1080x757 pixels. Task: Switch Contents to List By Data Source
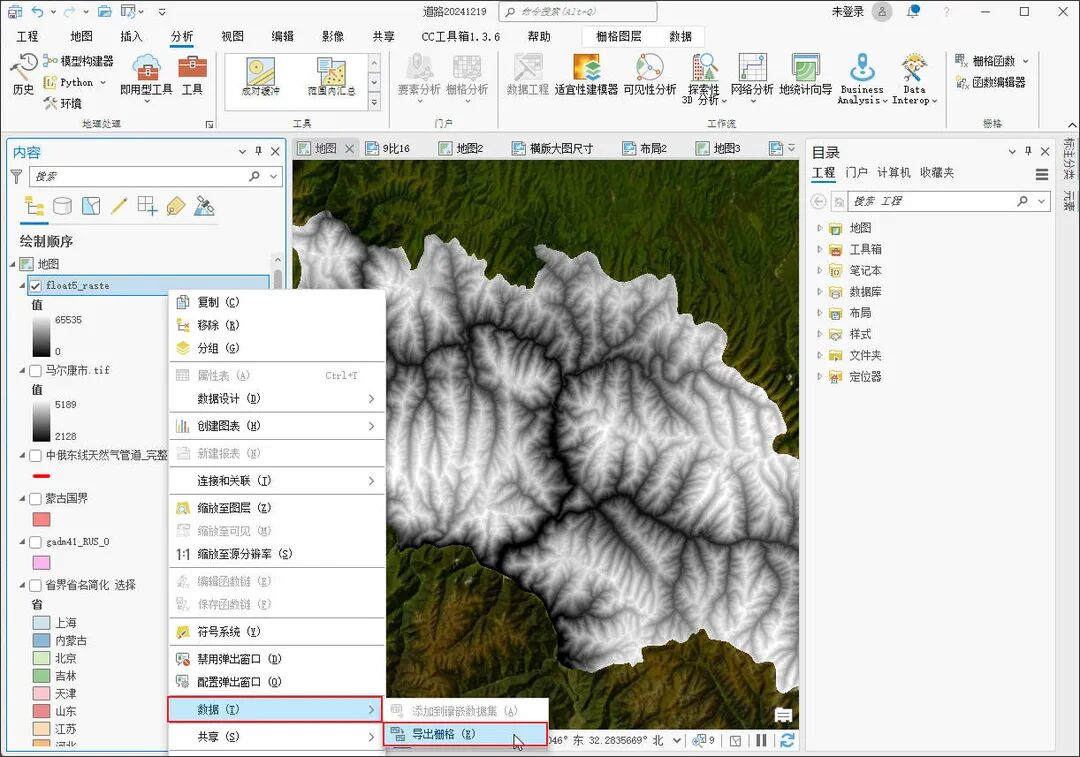63,206
